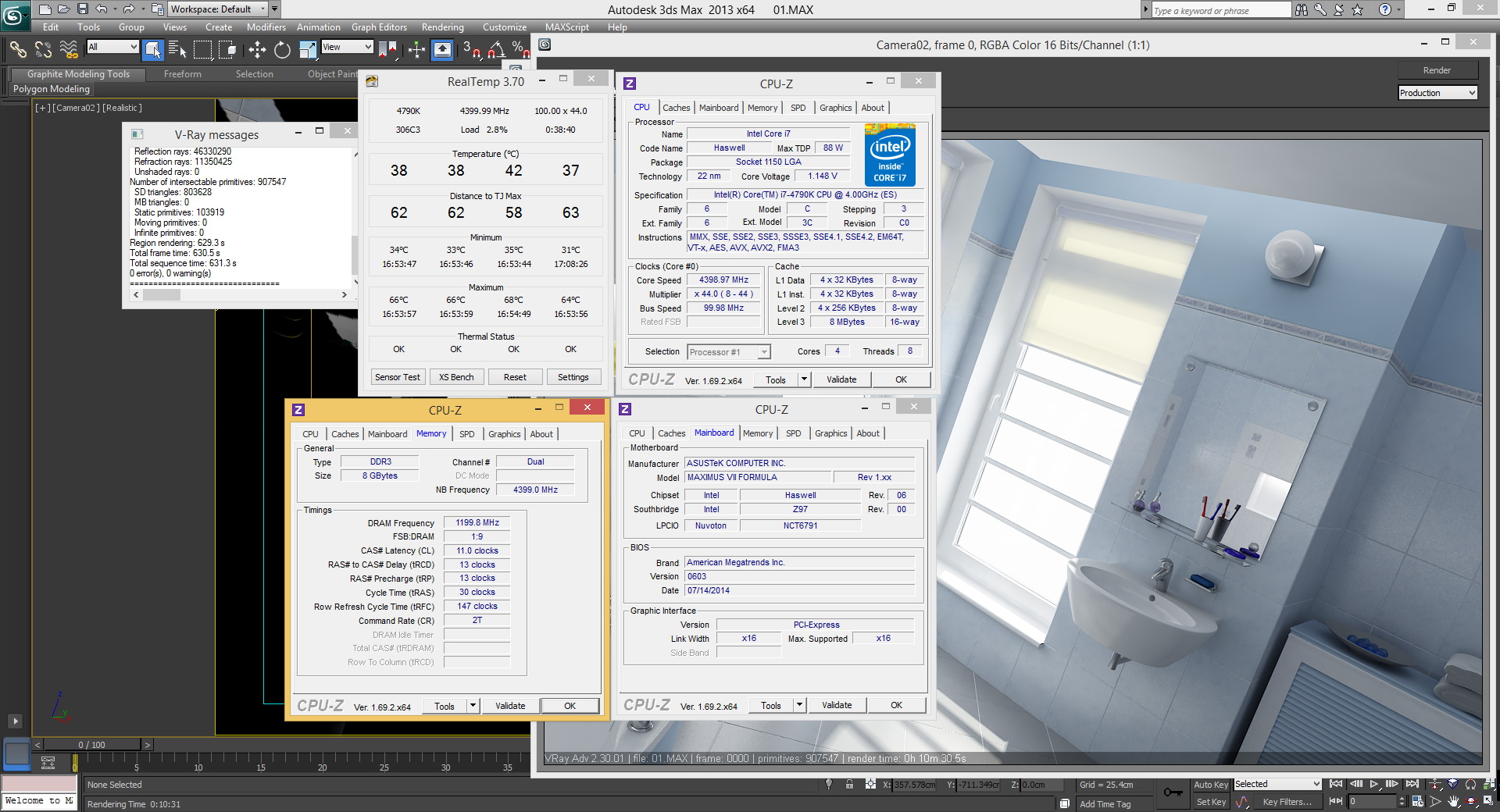Screen dimensions: 1500x812
Task: Open the Rendering menu
Action: (x=442, y=27)
